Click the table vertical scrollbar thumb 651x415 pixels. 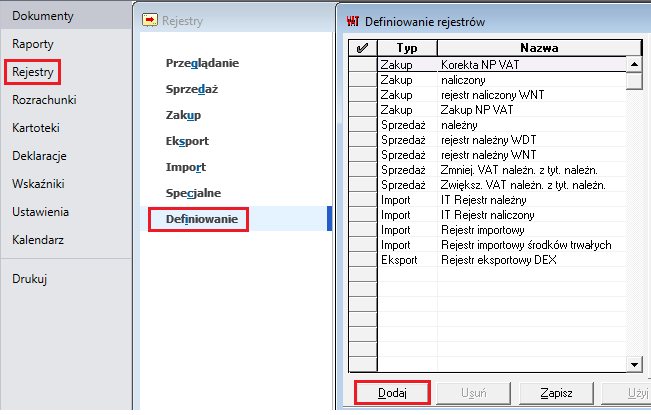(x=634, y=81)
